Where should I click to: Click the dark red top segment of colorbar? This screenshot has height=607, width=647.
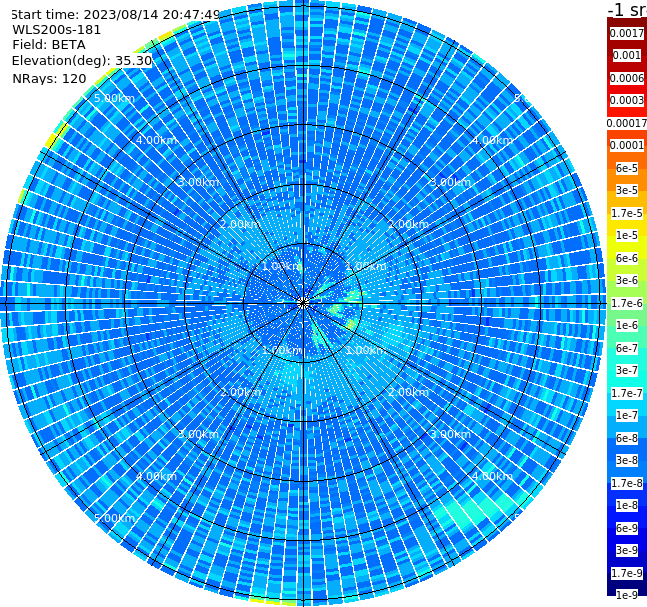pyautogui.click(x=627, y=22)
